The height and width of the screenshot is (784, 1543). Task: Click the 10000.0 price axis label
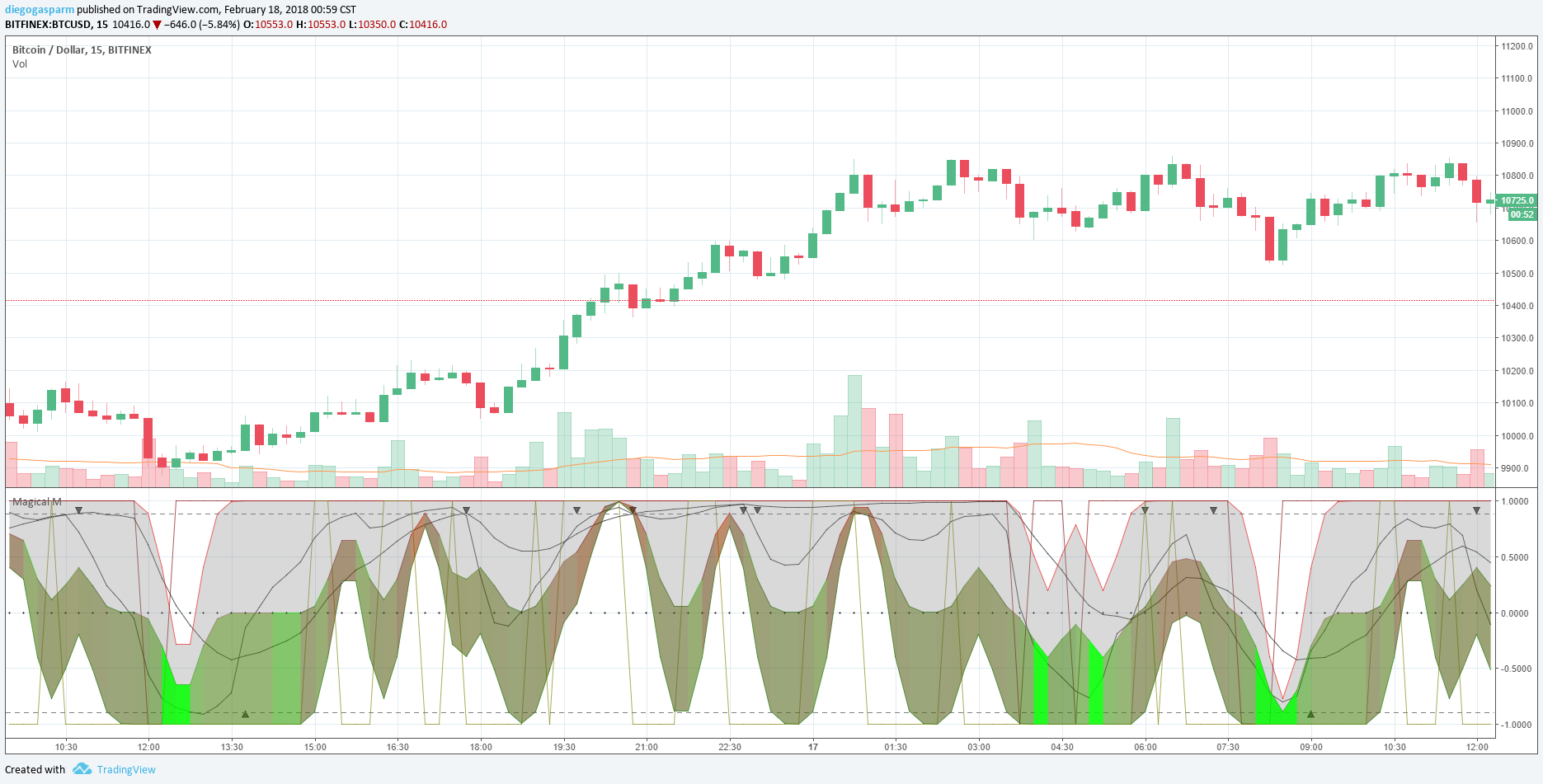(x=1517, y=436)
